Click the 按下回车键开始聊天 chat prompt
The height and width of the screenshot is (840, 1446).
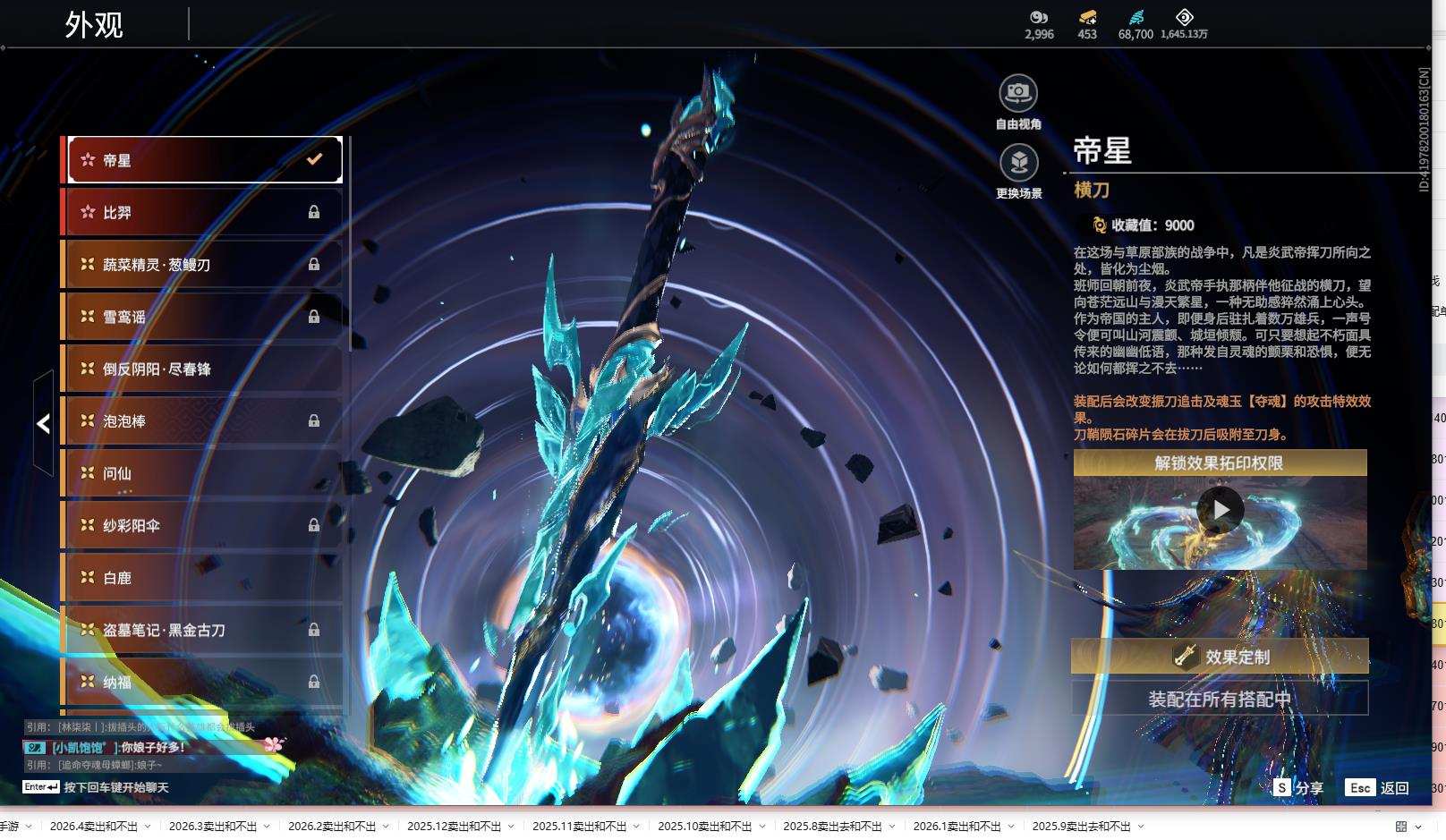pyautogui.click(x=116, y=787)
